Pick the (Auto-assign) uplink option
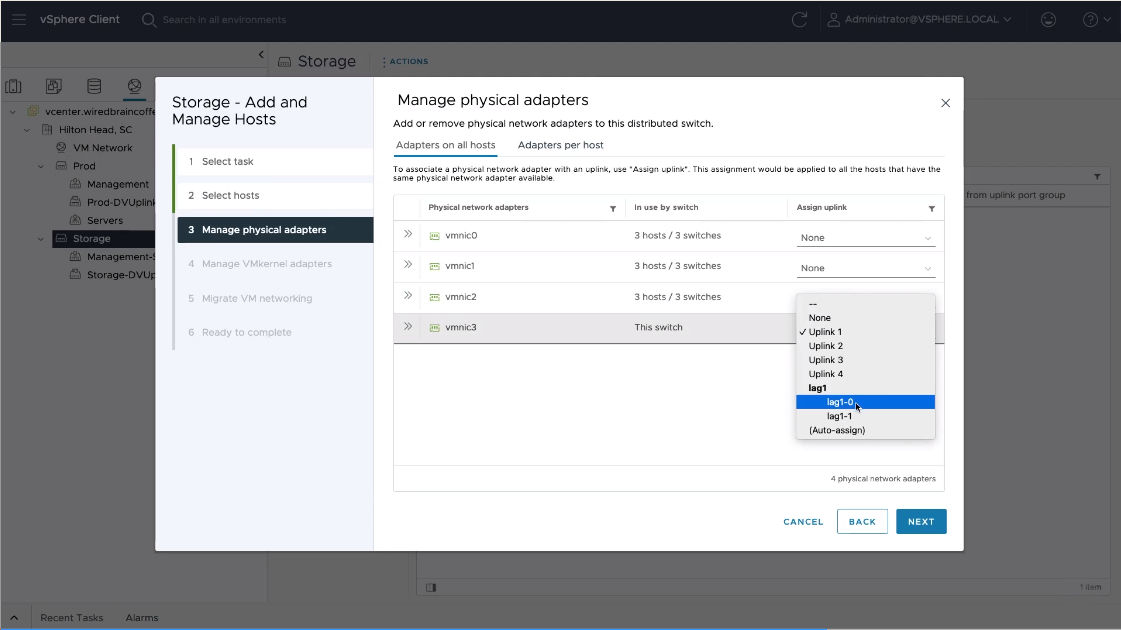 click(837, 430)
